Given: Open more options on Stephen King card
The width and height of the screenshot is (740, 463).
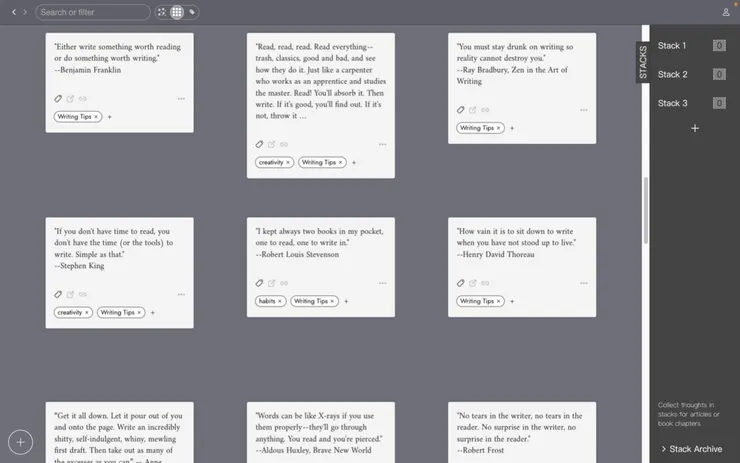Looking at the screenshot, I should point(181,295).
